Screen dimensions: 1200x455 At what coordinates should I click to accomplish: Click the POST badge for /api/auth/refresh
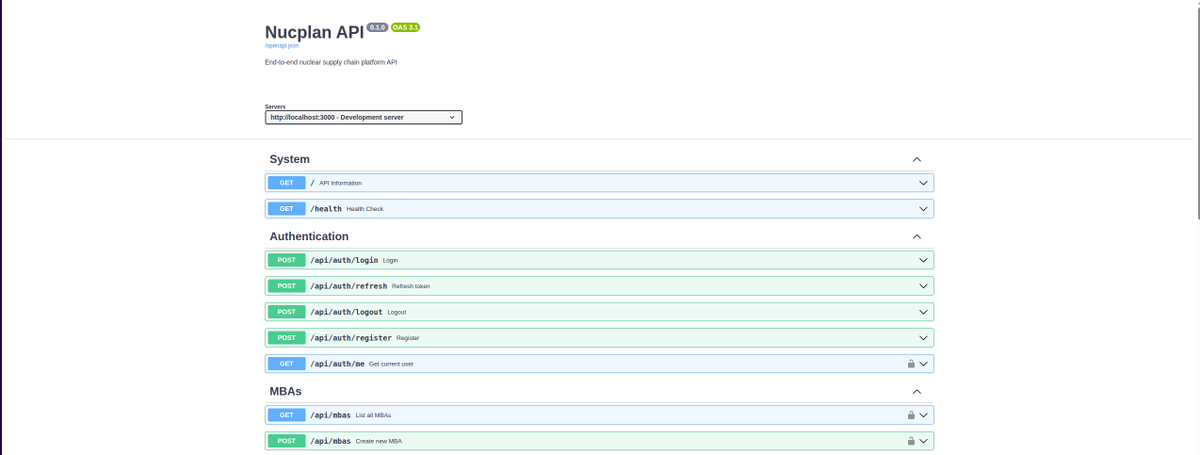pyautogui.click(x=286, y=286)
